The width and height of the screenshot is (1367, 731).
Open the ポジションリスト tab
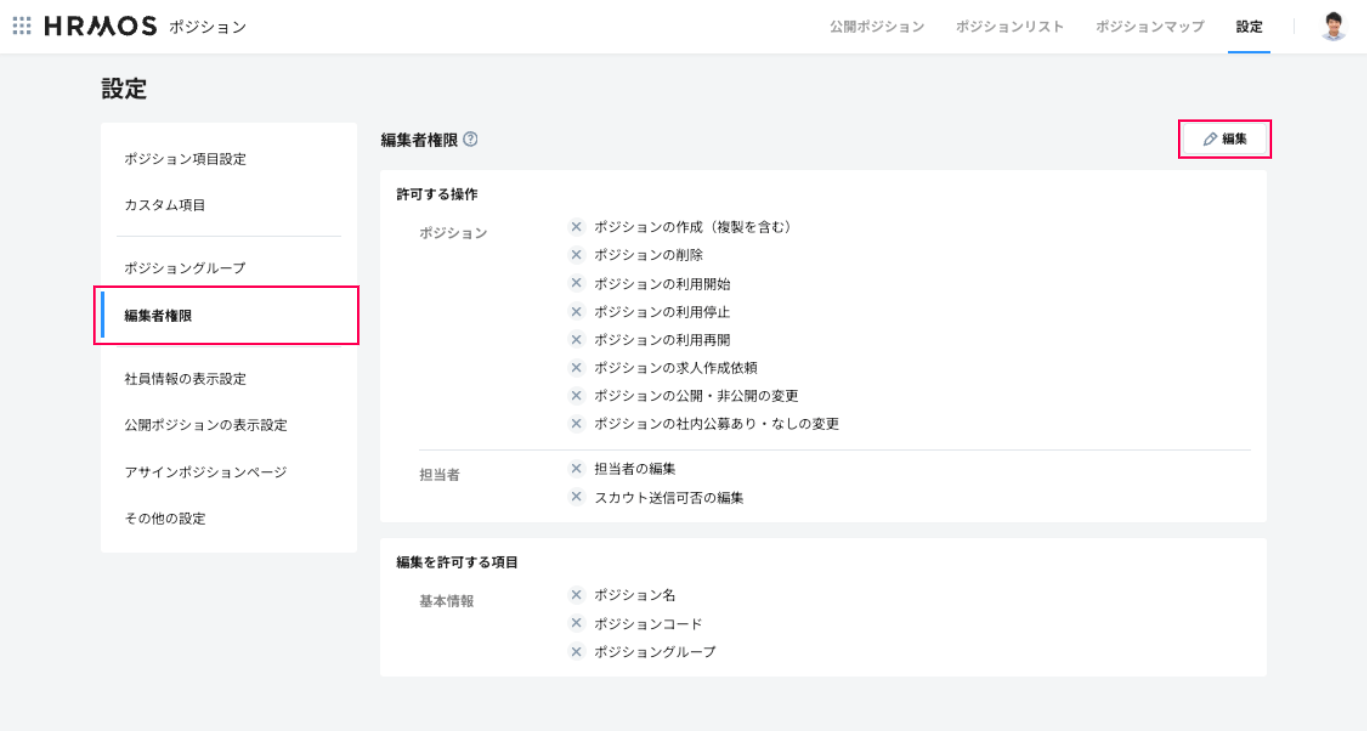pyautogui.click(x=1009, y=27)
